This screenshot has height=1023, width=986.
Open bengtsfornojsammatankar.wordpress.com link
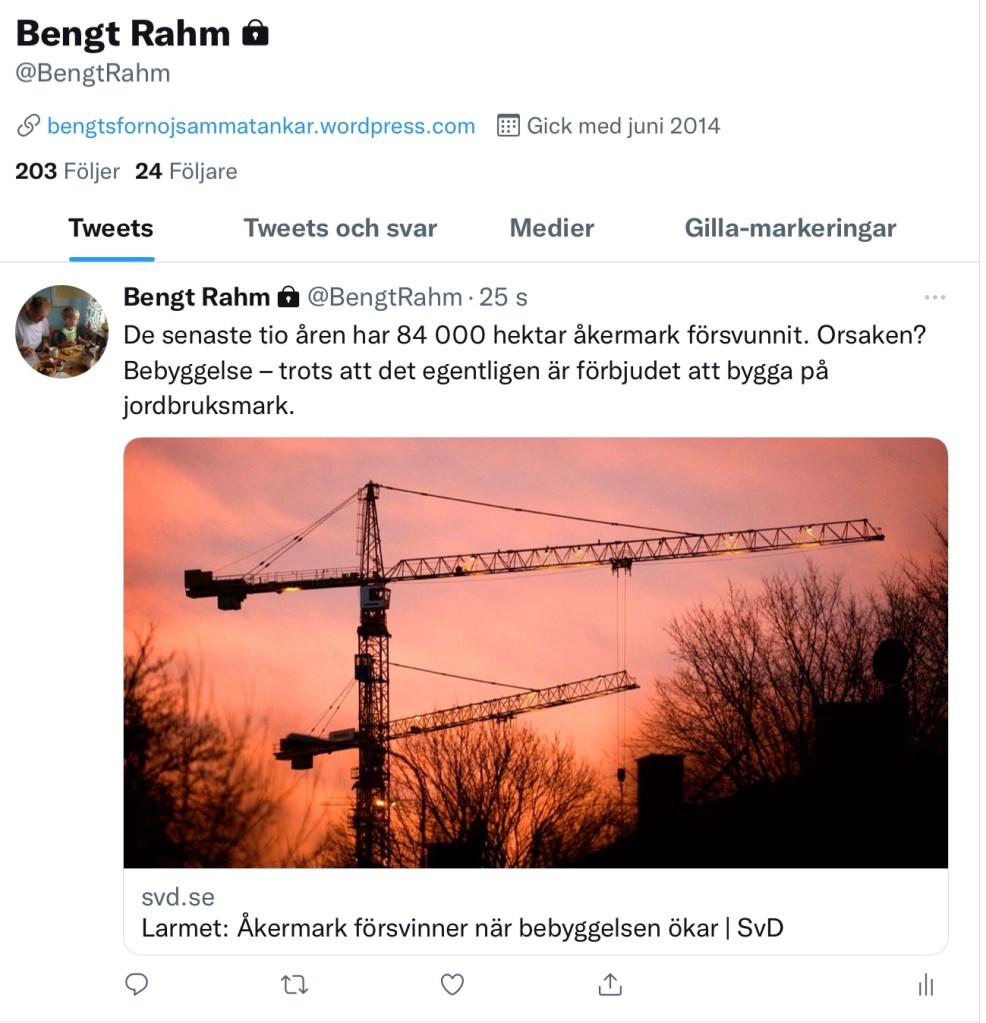(x=261, y=125)
